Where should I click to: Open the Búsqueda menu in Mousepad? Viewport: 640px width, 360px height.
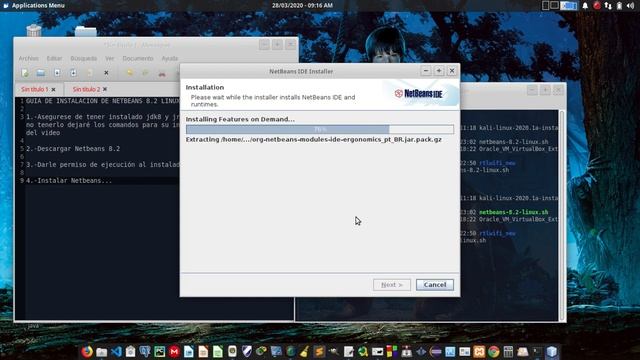coord(84,58)
